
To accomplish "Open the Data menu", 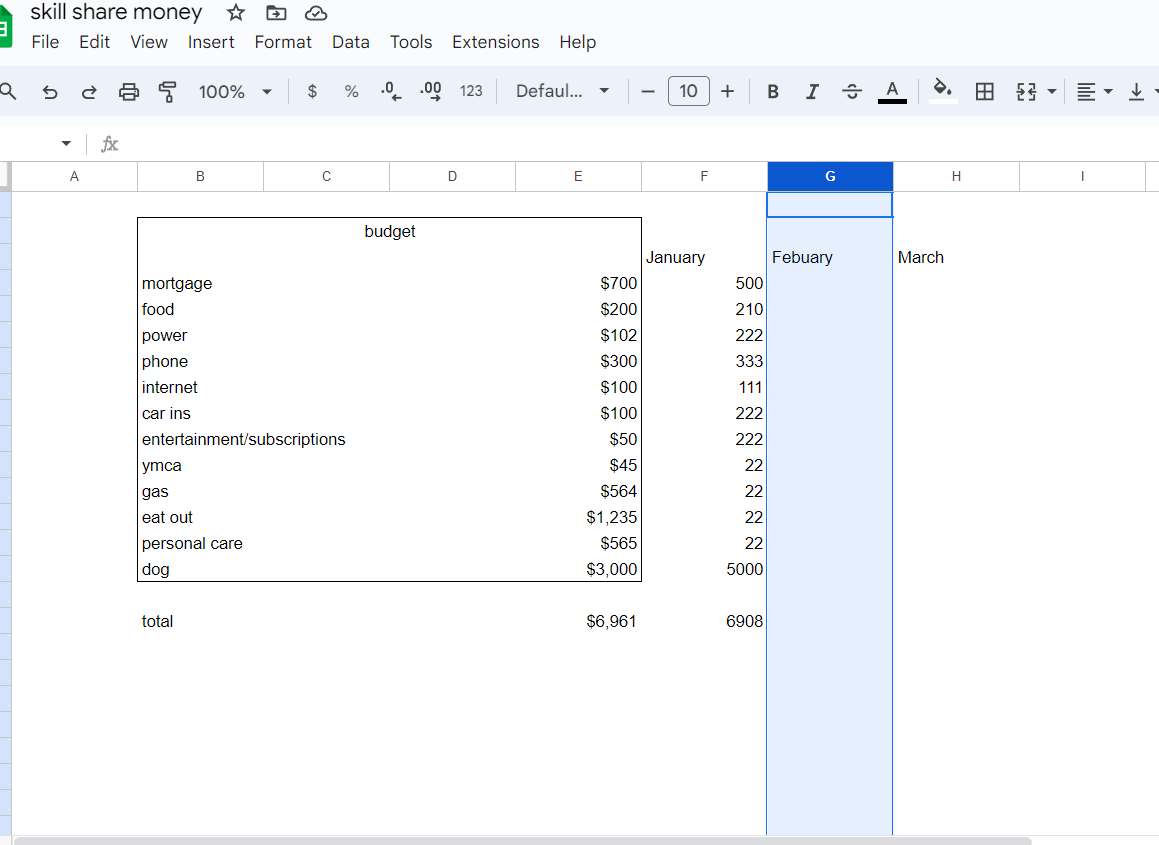I will pos(350,42).
